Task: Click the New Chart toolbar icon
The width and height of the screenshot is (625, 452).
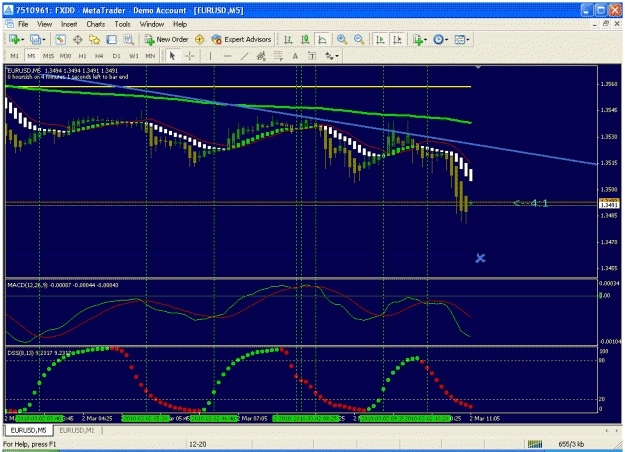Action: (14, 39)
